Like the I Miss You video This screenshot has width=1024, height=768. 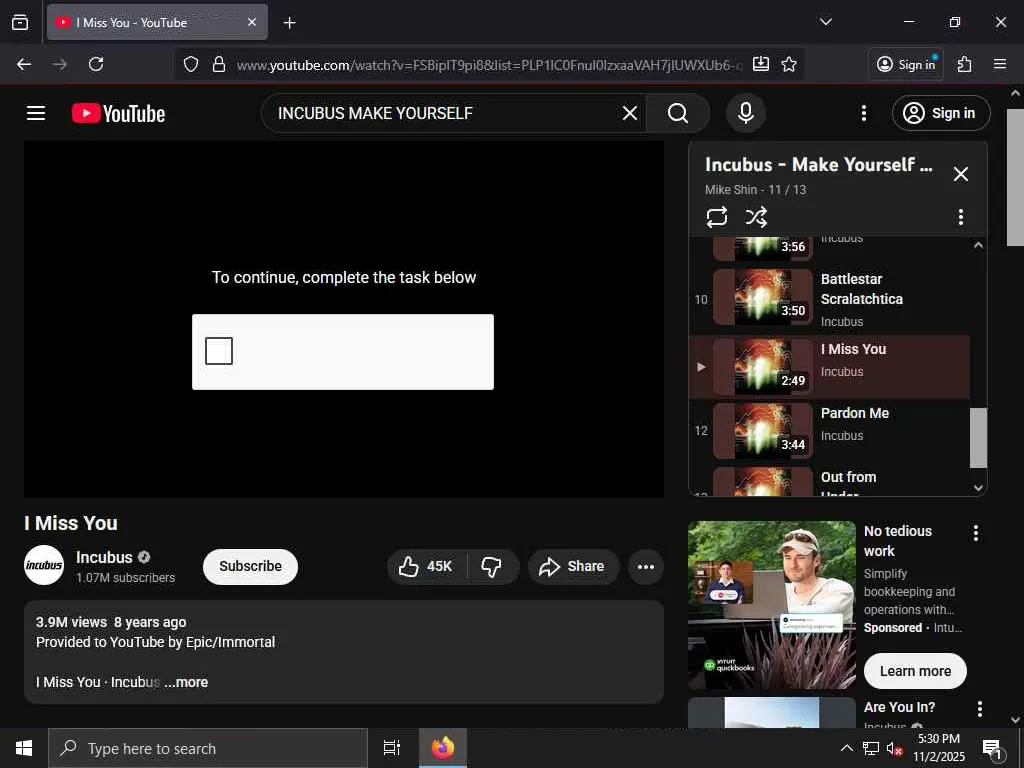click(426, 566)
